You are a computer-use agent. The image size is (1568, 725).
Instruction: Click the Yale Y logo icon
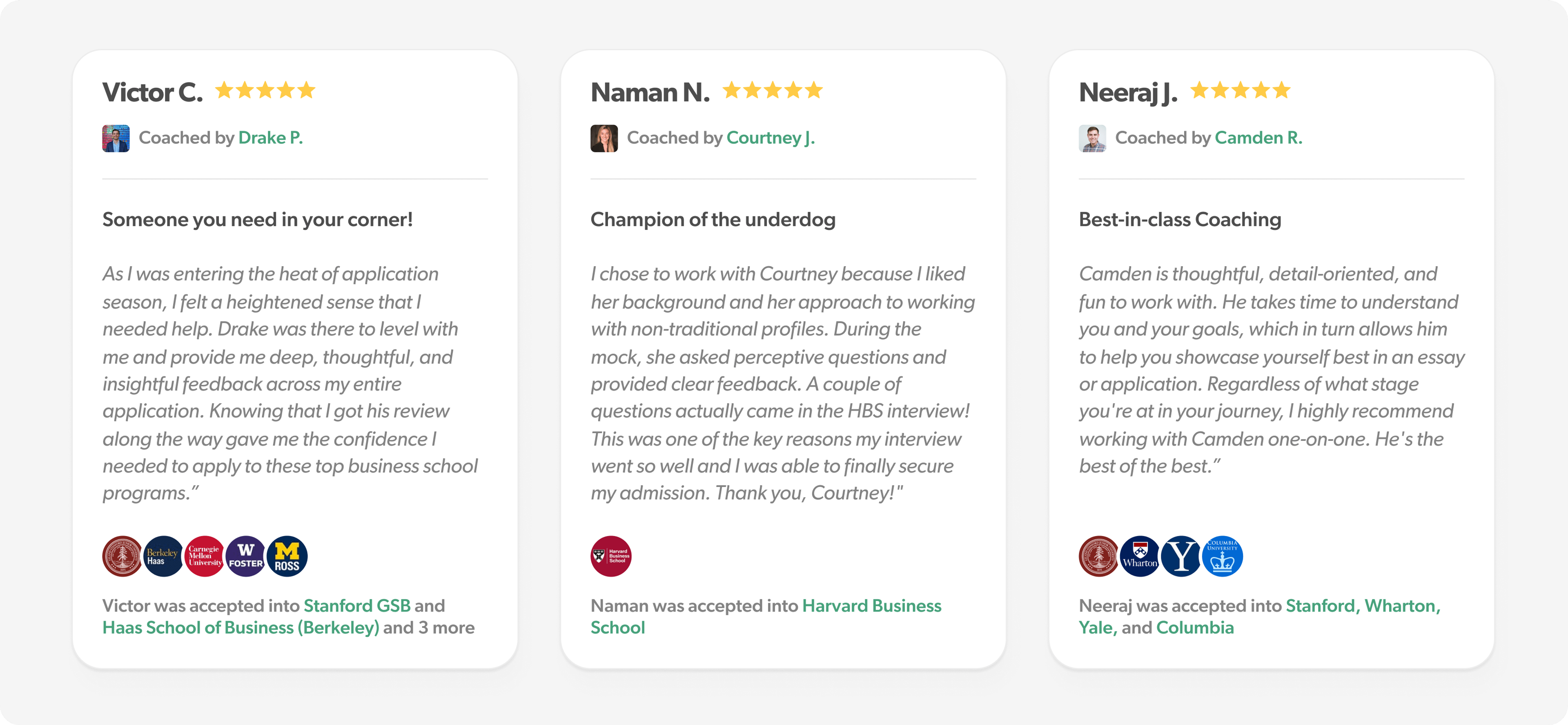[1181, 556]
